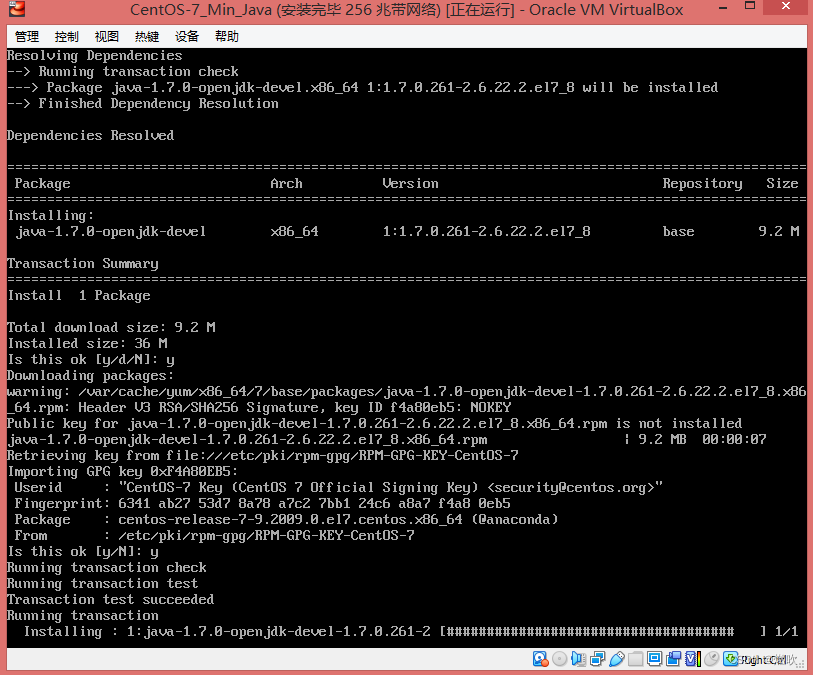This screenshot has height=675, width=813.
Task: Click the USB devices status icon
Action: pos(616,659)
